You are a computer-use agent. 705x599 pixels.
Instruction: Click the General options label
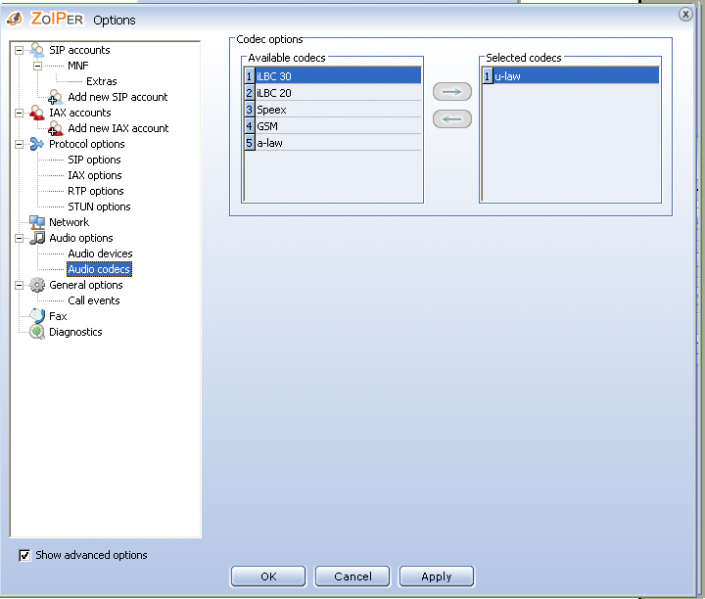pyautogui.click(x=85, y=285)
